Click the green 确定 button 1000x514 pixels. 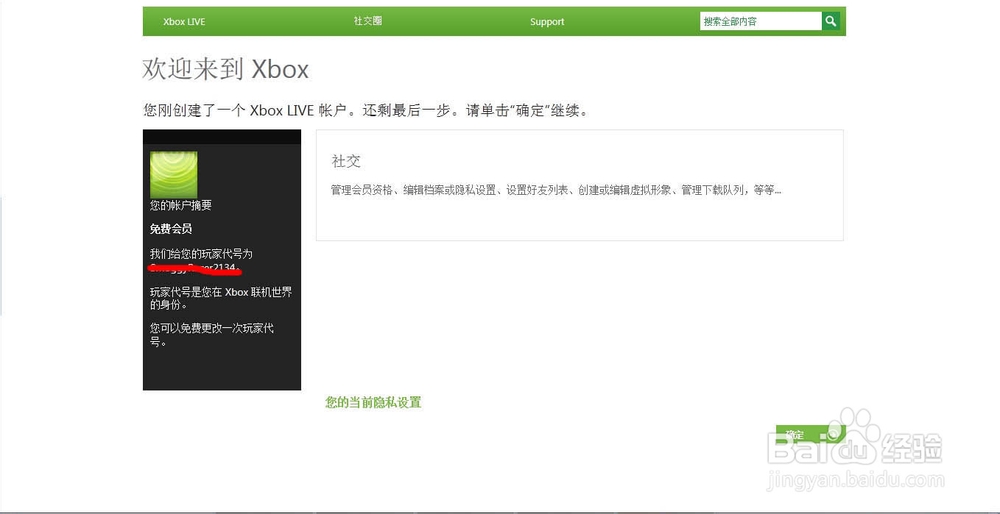coord(810,434)
